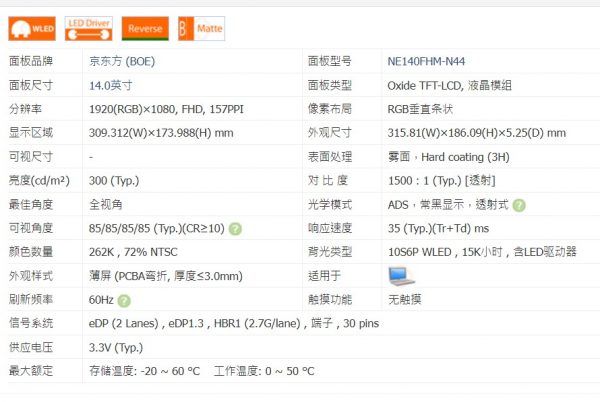Open the 14.0英寸 panel size link
This screenshot has width=600, height=402.
111,85
